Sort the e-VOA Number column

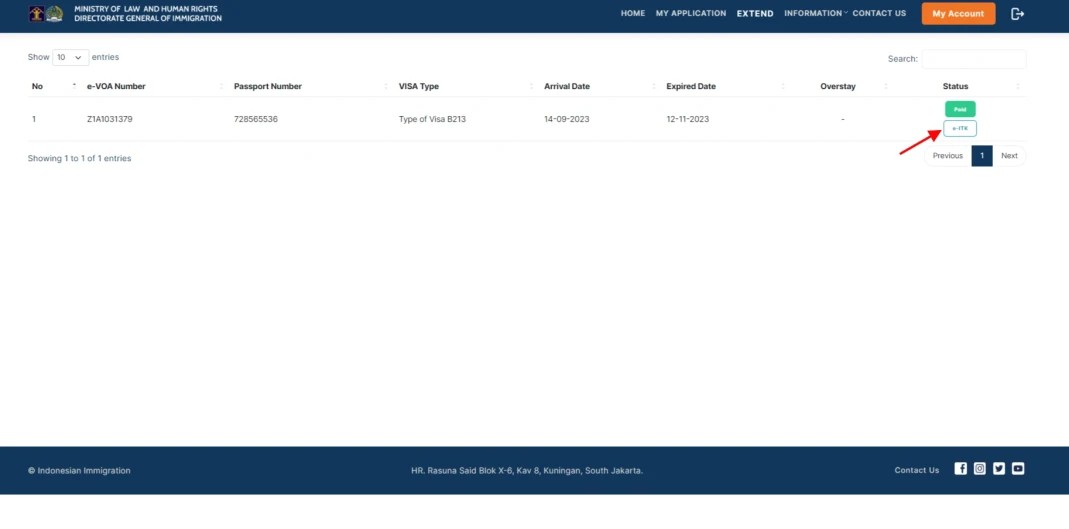[222, 86]
